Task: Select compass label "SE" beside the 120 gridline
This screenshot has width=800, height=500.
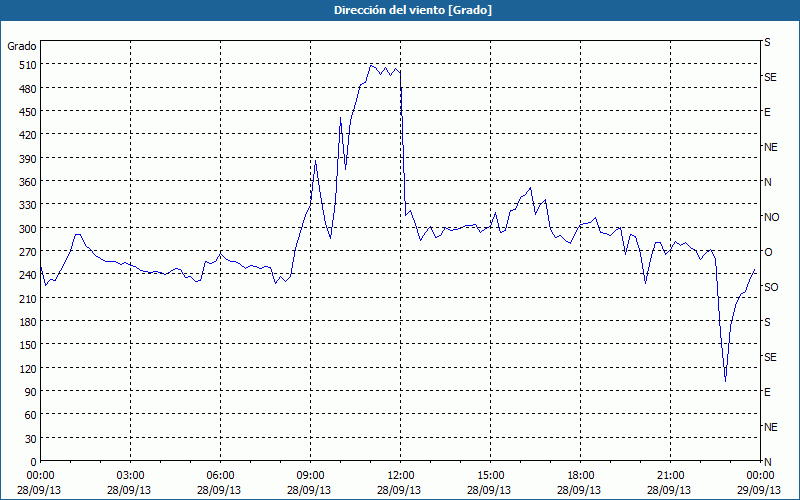Action: coord(770,357)
